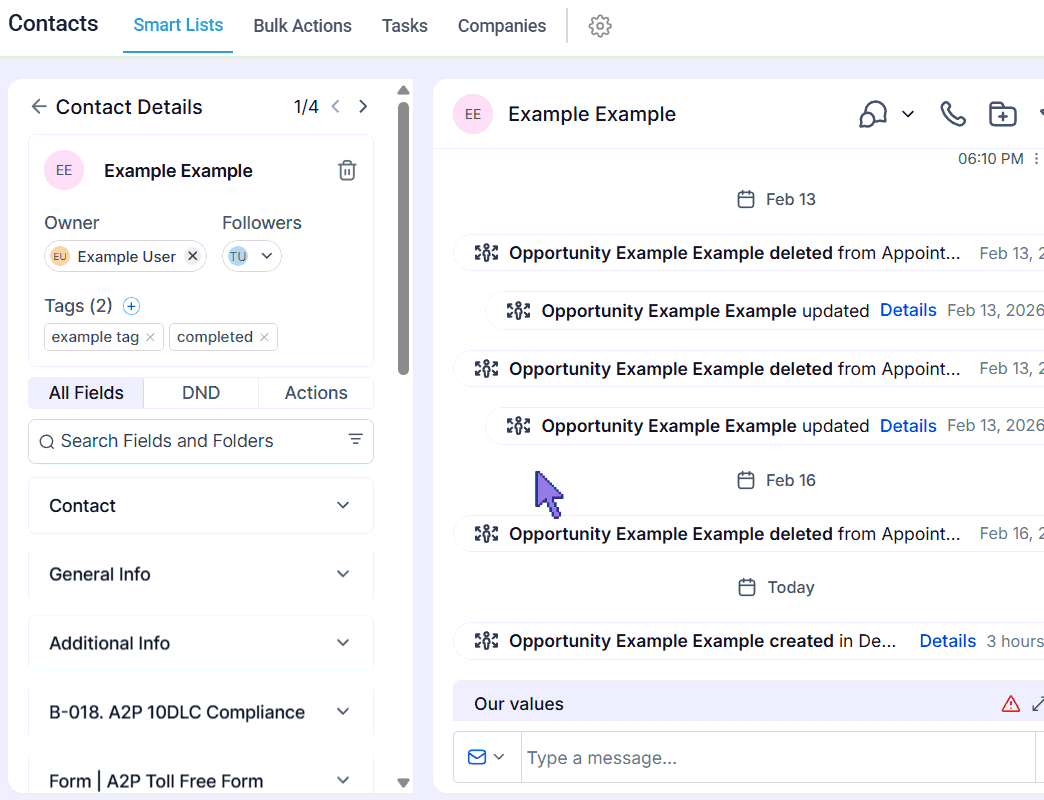Click the red warning triangle in Our values
This screenshot has width=1044, height=800.
coord(1010,703)
